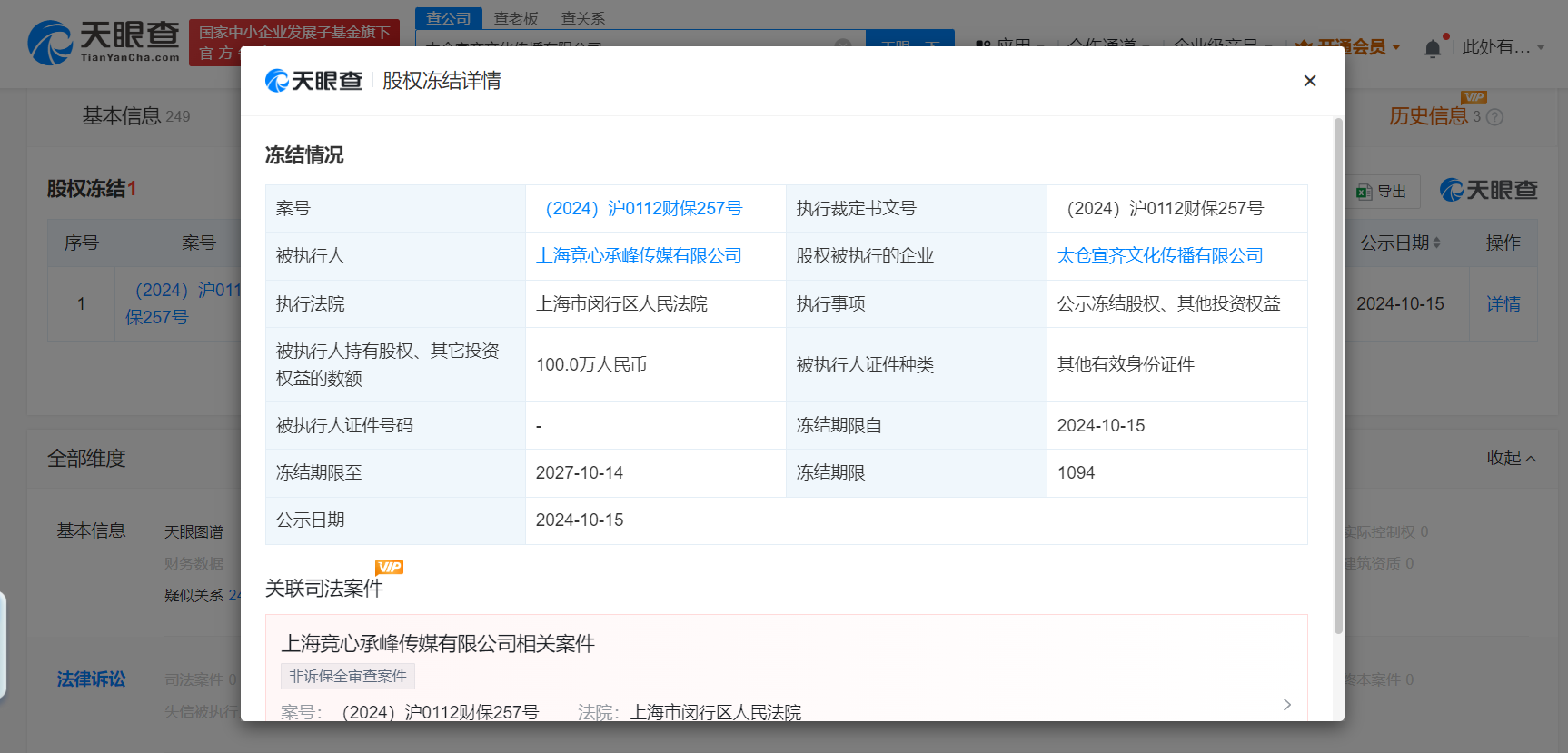Select the 法律诉讼 dimension category

[91, 679]
